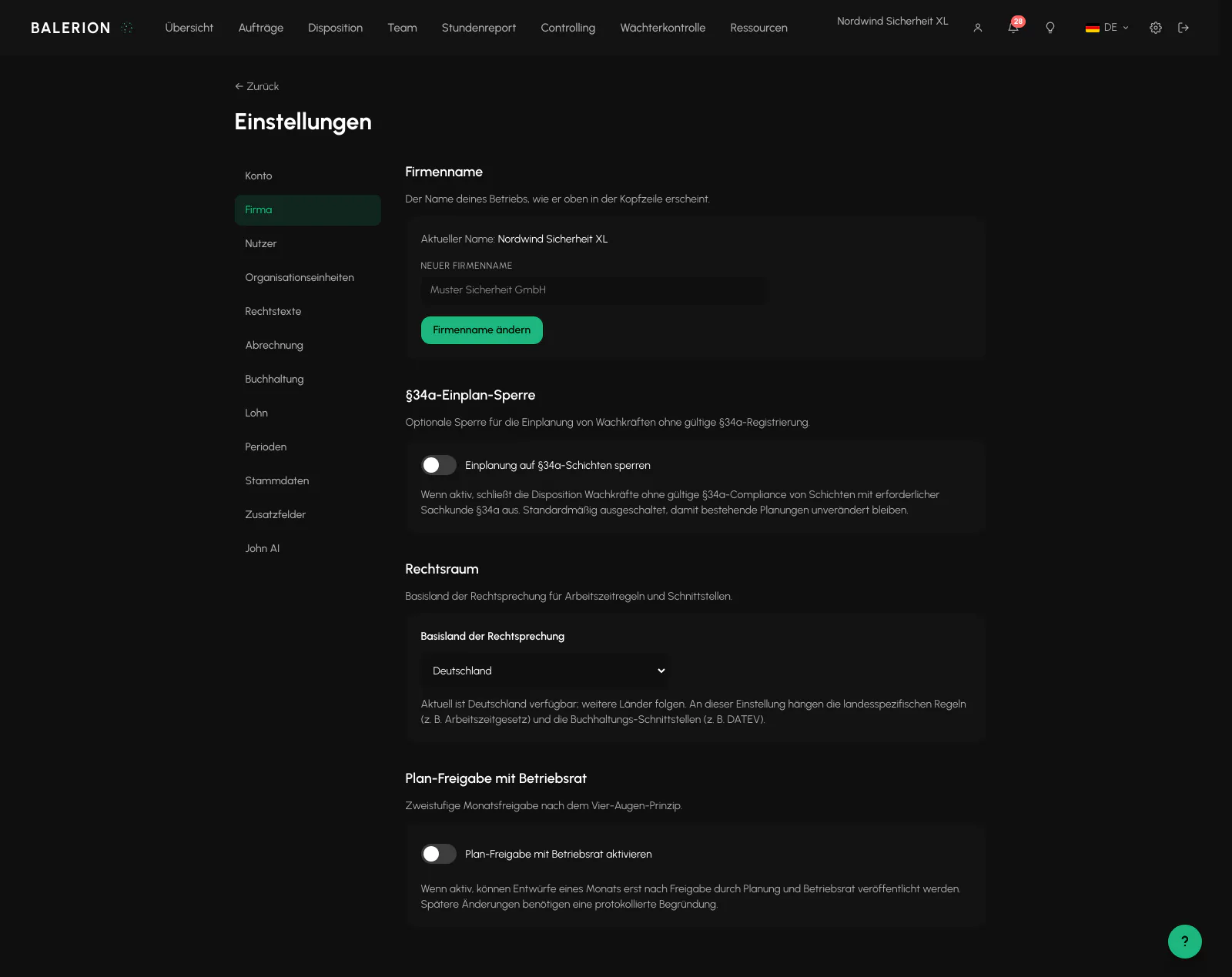1232x977 pixels.
Task: Open the settings gear icon
Action: tap(1155, 28)
